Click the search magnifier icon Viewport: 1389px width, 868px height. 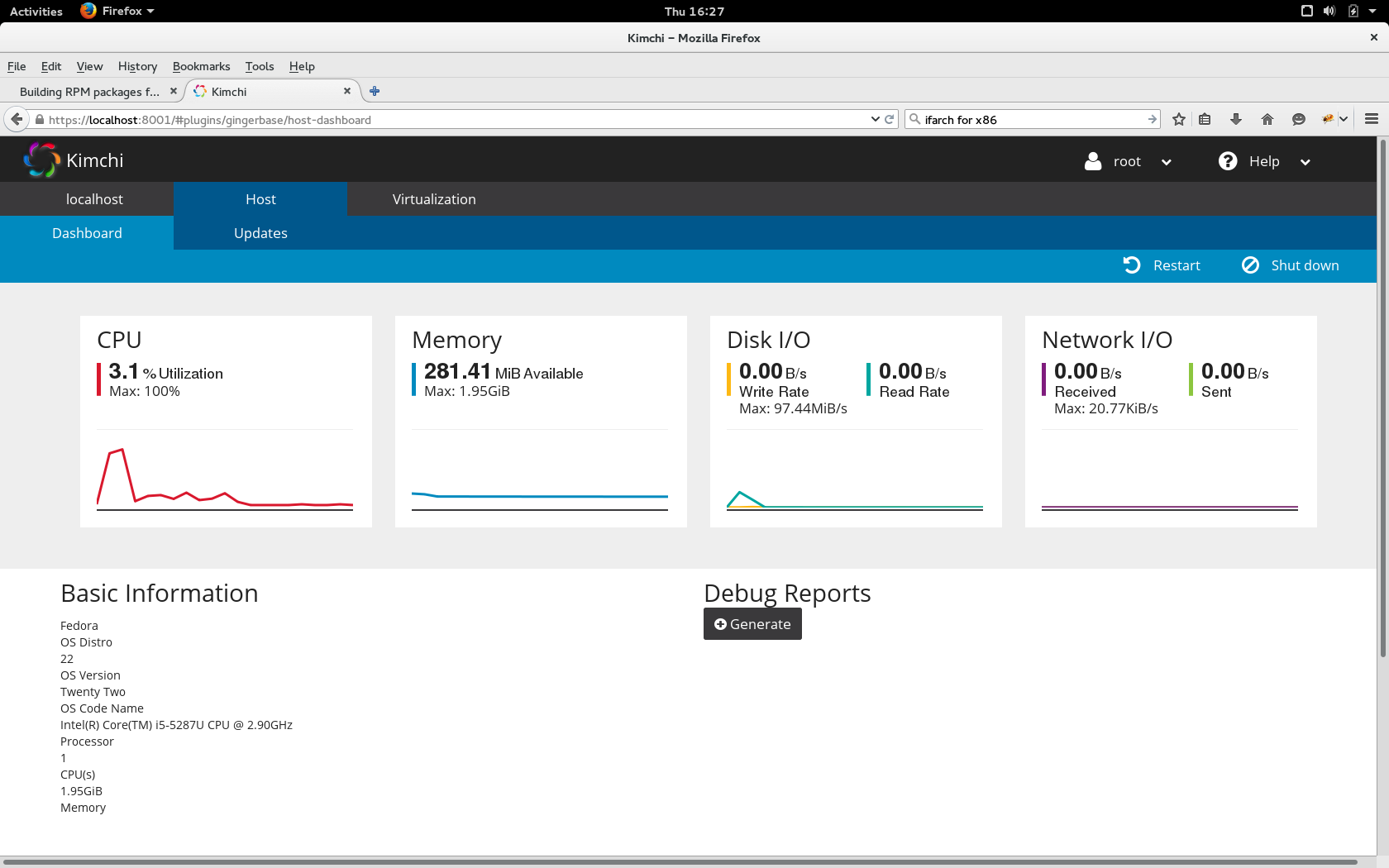coord(914,119)
